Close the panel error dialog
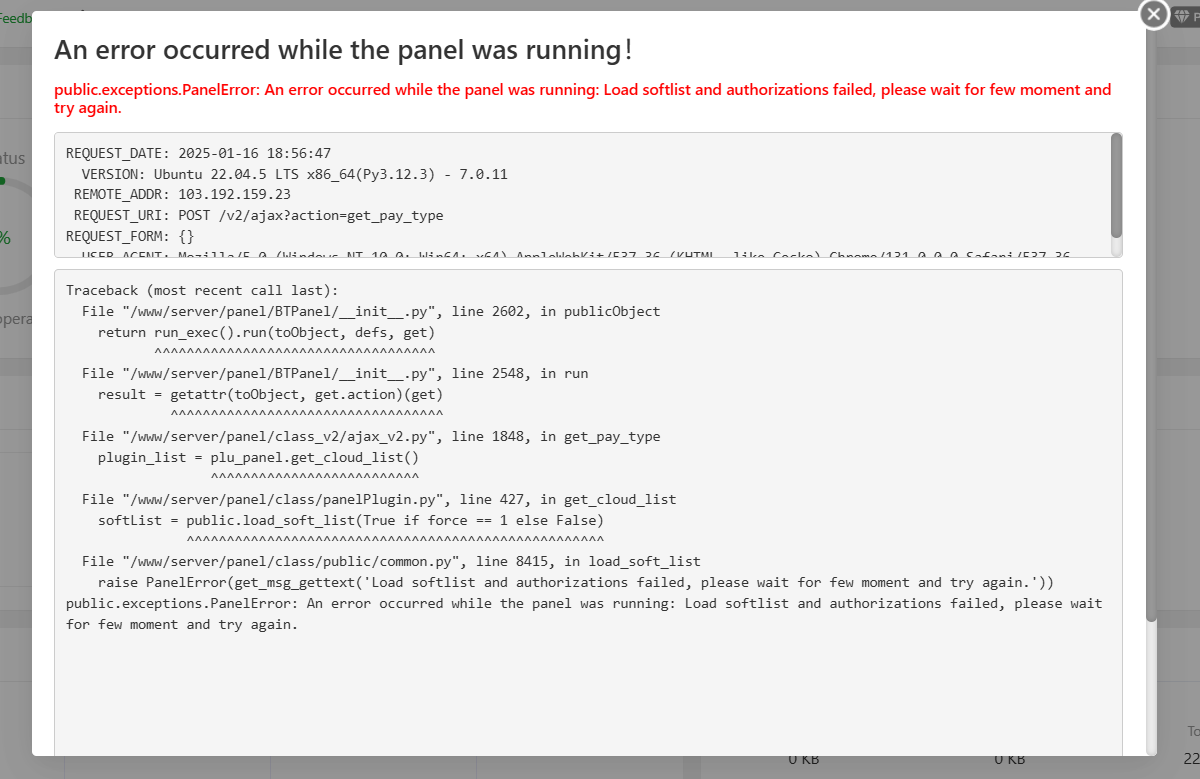This screenshot has height=779, width=1200. (x=1154, y=15)
